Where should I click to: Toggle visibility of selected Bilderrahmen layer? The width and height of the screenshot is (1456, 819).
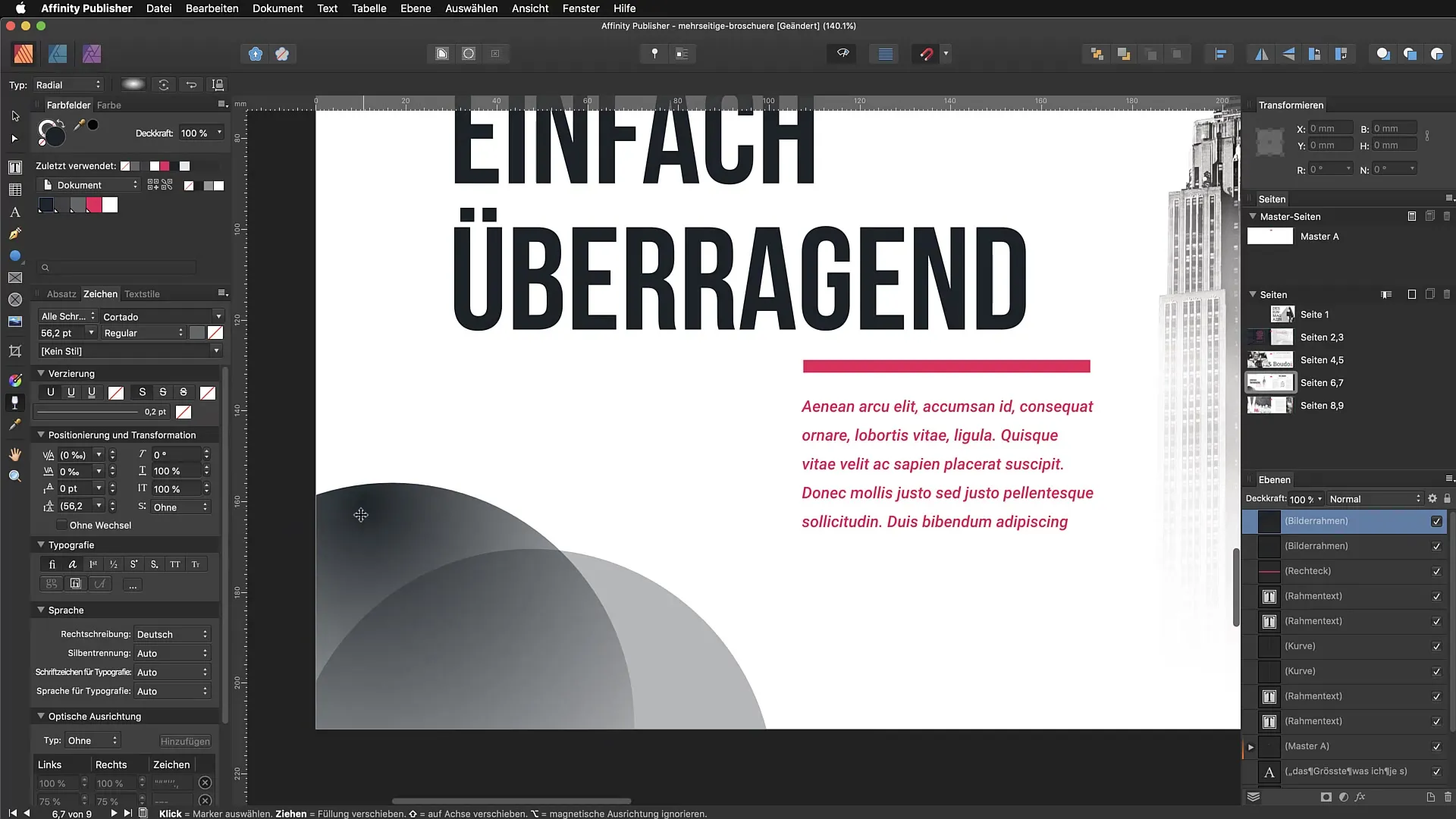(x=1436, y=522)
